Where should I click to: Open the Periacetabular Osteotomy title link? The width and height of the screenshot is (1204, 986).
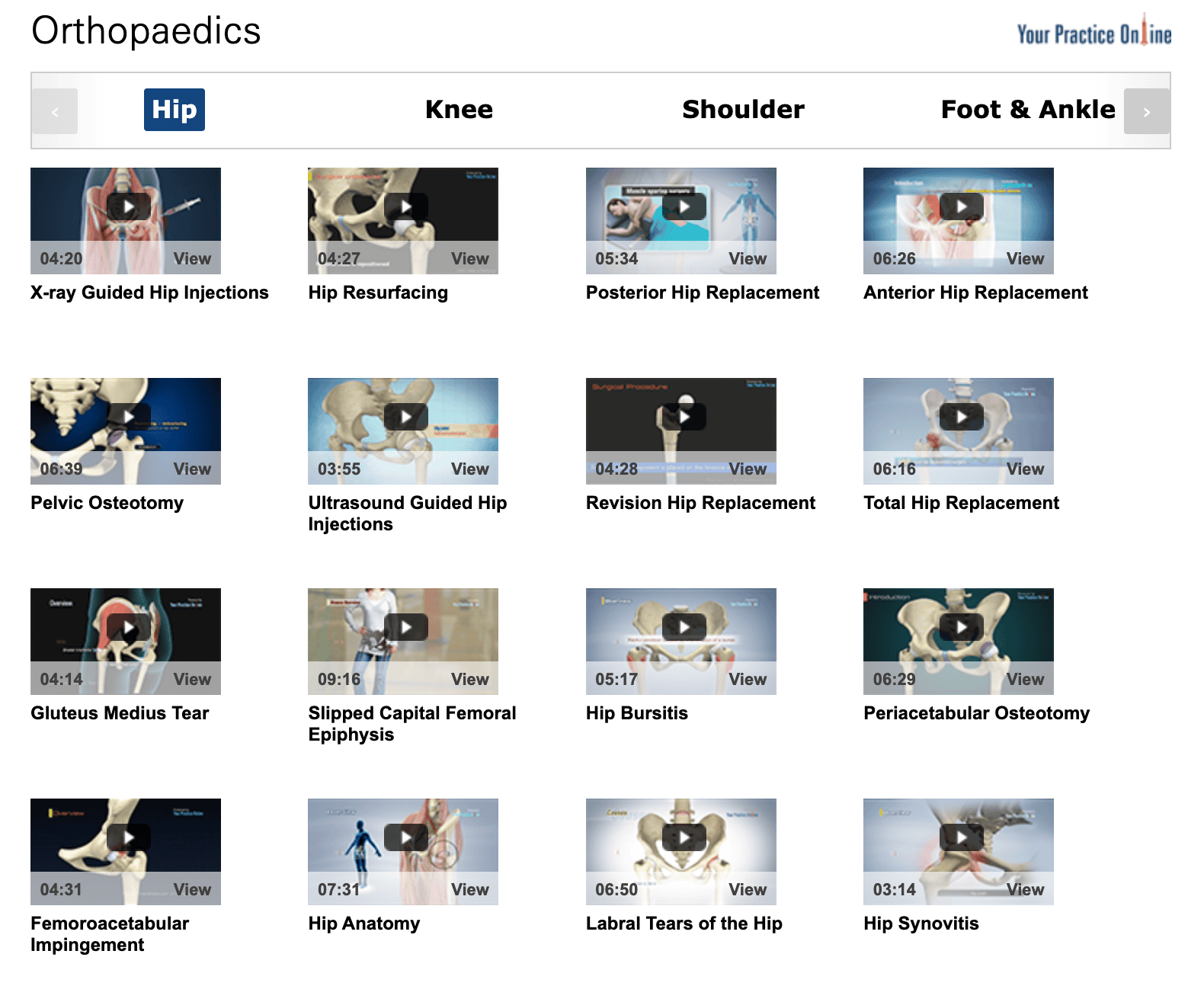pos(976,713)
